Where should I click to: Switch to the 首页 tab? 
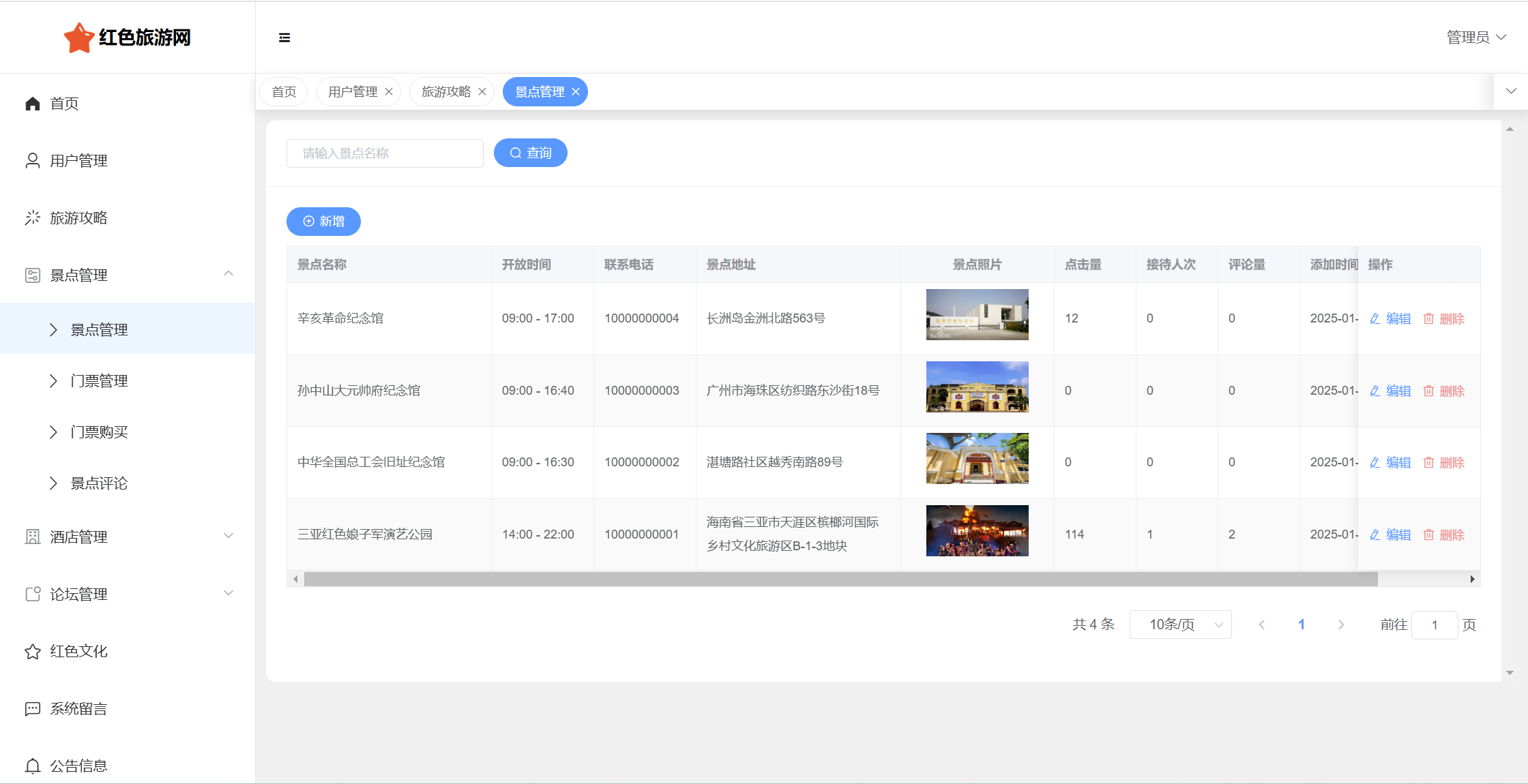(x=284, y=92)
